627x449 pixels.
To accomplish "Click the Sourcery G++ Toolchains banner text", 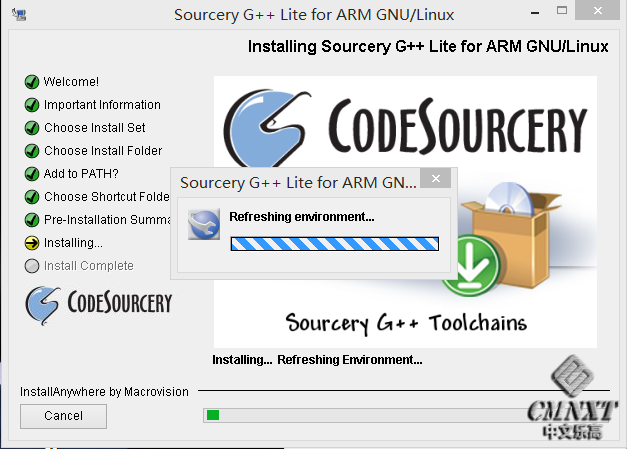I will [405, 323].
